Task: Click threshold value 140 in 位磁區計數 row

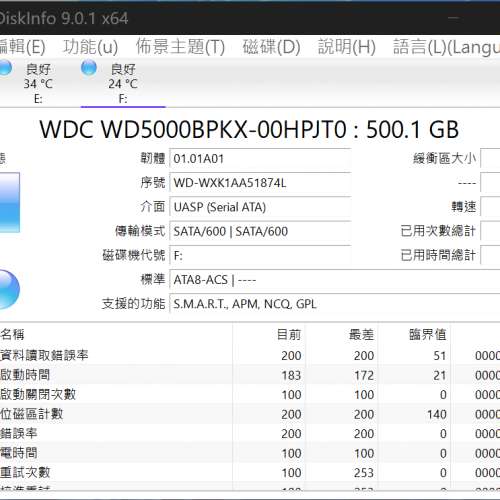Action: point(437,414)
